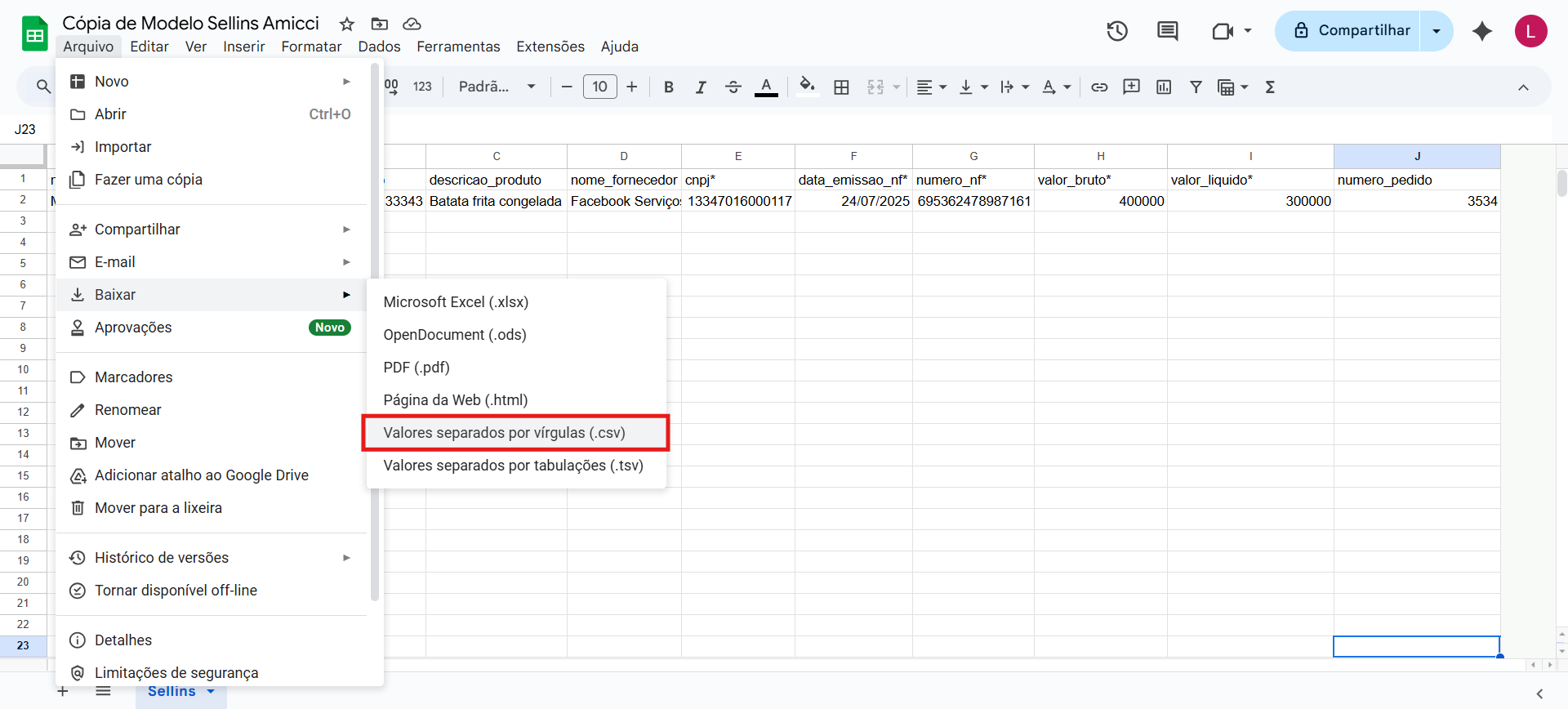Choose Fazer uma cópia menu entry
The image size is (1568, 709).
click(x=148, y=180)
